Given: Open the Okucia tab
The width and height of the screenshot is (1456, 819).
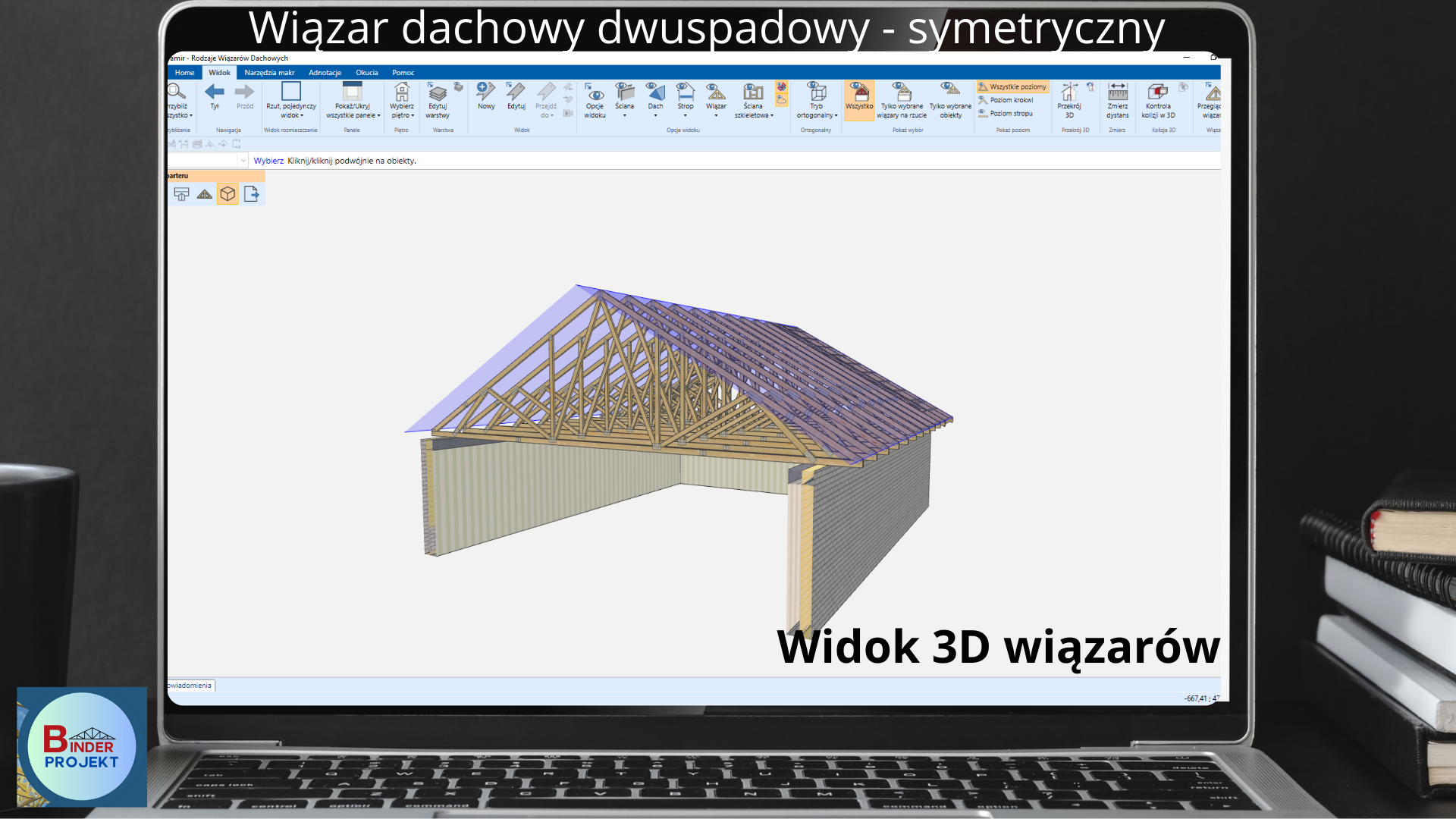Looking at the screenshot, I should coord(367,73).
